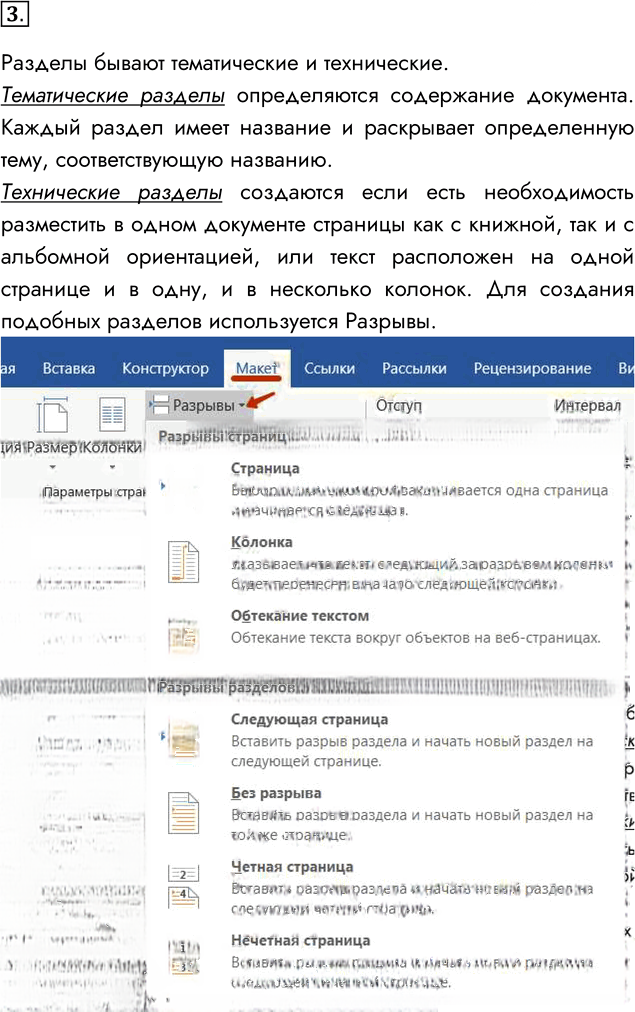This screenshot has height=1012, width=635.
Task: Click the Обтекание текстом icon
Action: tap(183, 635)
